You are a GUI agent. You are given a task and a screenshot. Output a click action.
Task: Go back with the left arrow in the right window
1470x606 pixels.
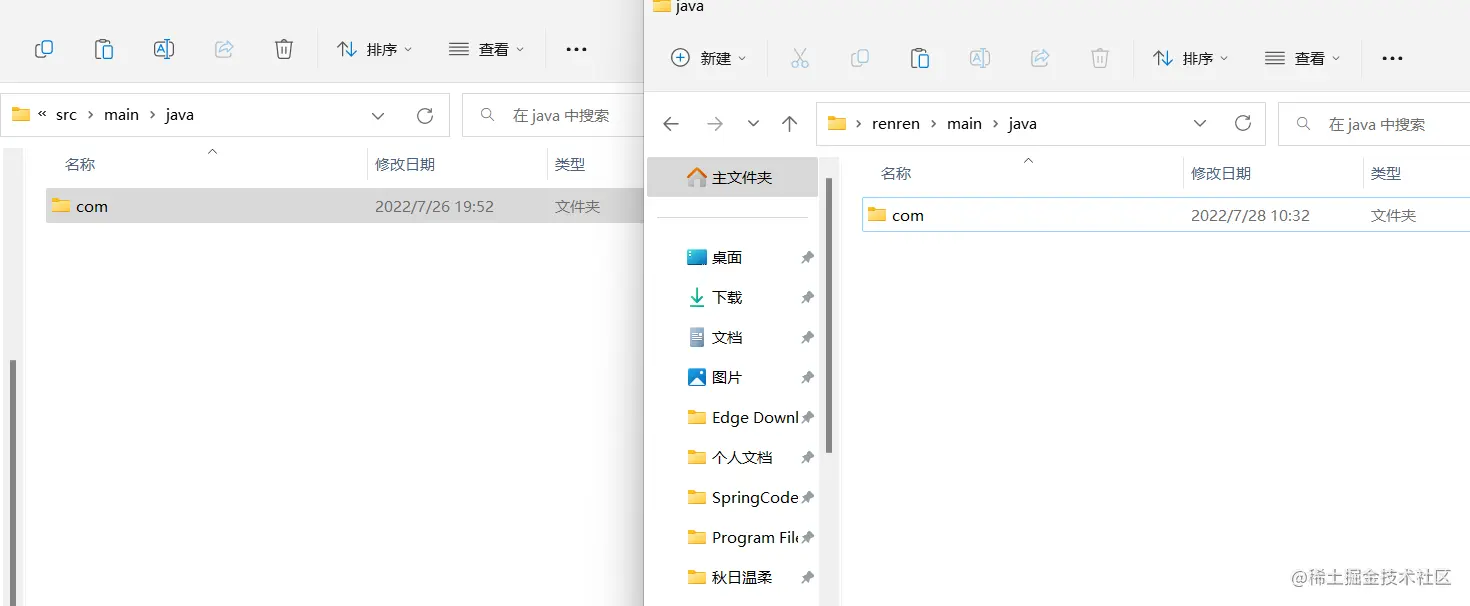(671, 124)
